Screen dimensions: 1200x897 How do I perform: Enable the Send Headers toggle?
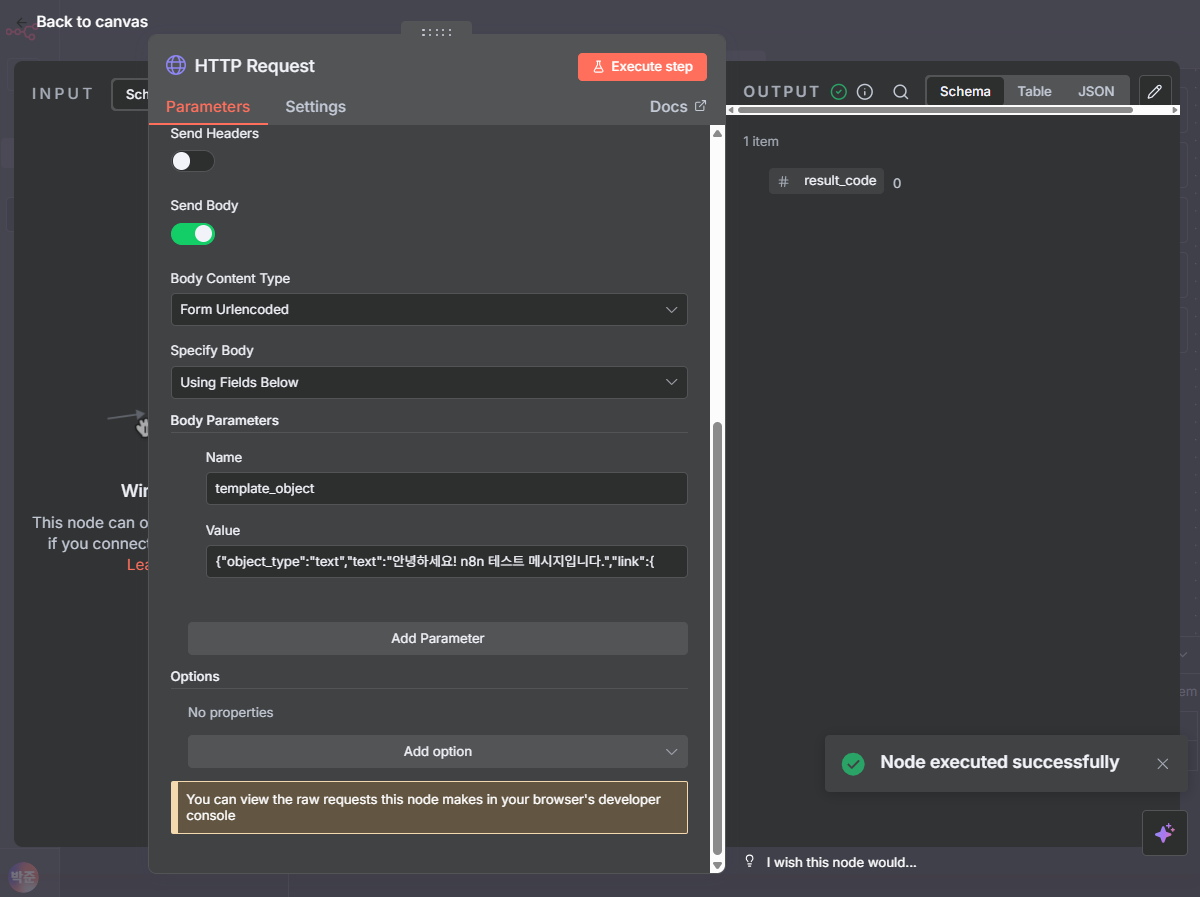pyautogui.click(x=192, y=161)
